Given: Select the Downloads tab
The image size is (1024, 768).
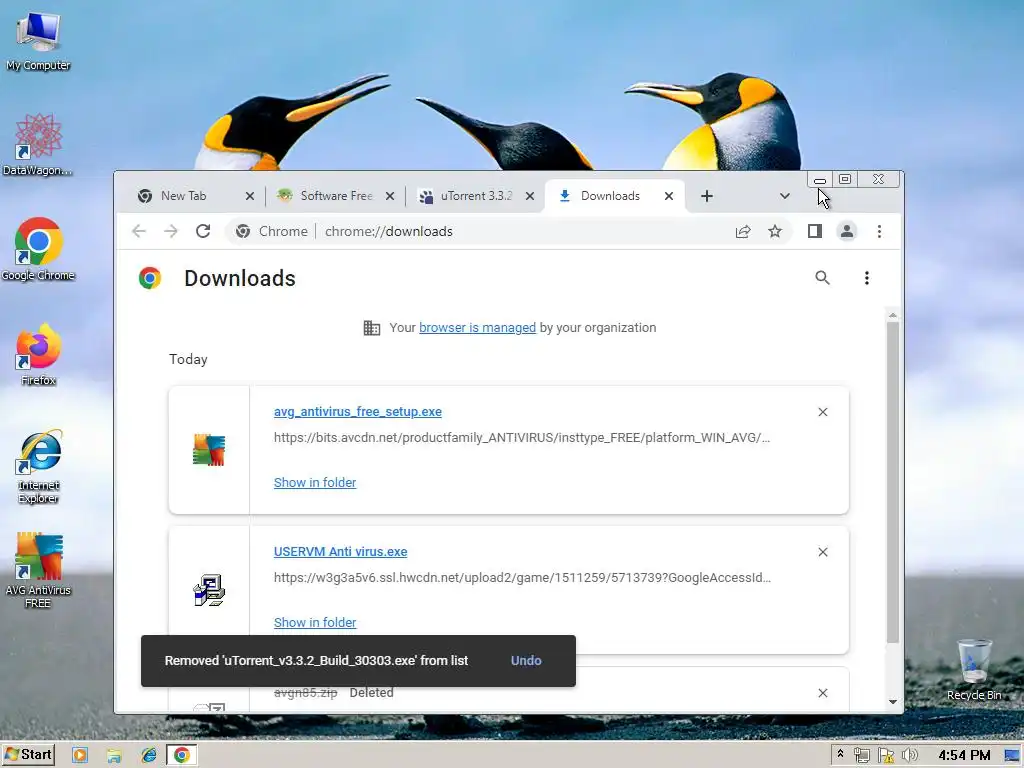Looking at the screenshot, I should [x=610, y=196].
